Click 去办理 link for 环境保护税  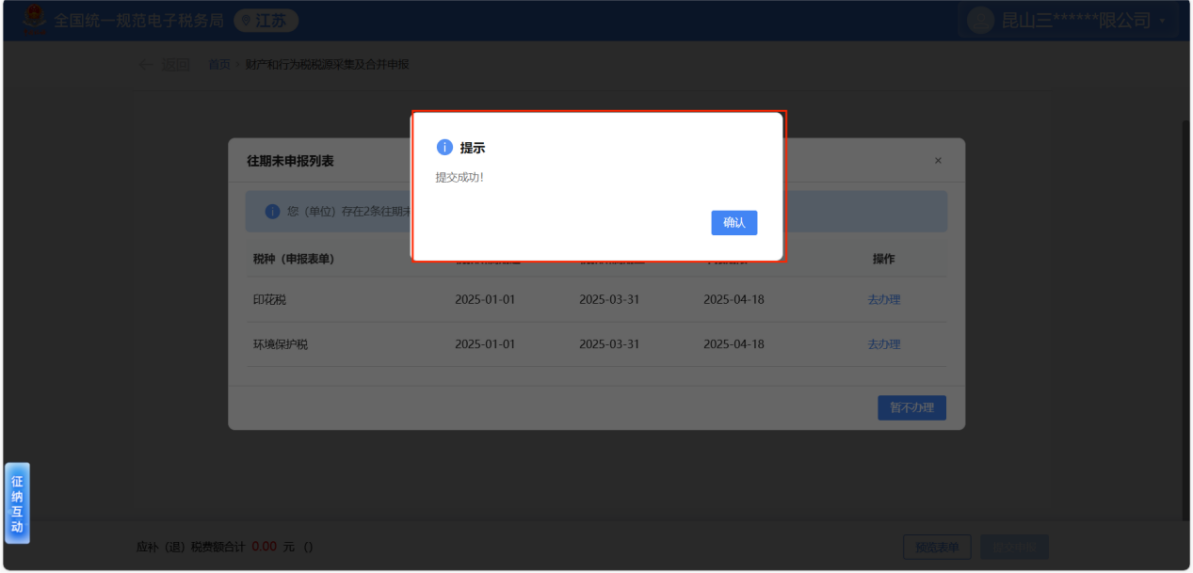[883, 344]
